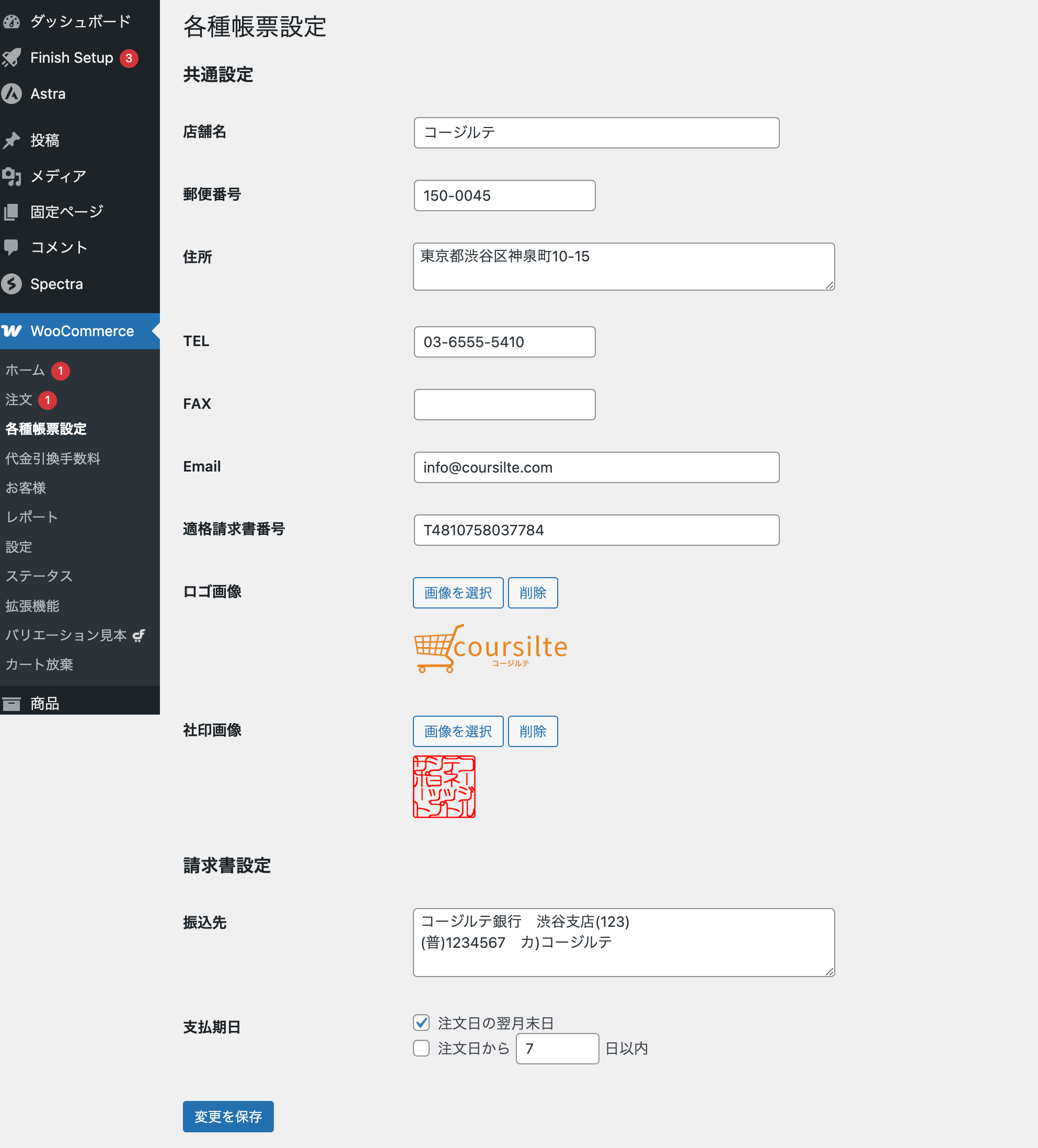
Task: Enable the 注文日から checkbox
Action: [421, 1048]
